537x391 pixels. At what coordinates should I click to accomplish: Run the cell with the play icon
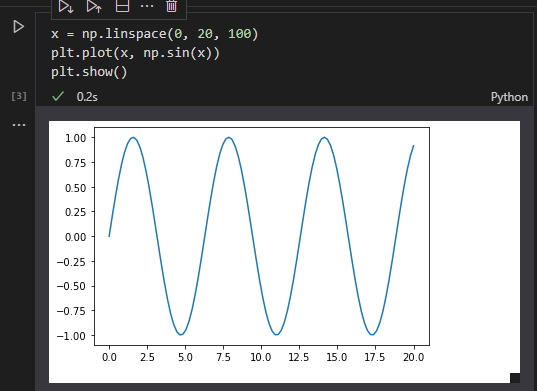click(x=18, y=27)
